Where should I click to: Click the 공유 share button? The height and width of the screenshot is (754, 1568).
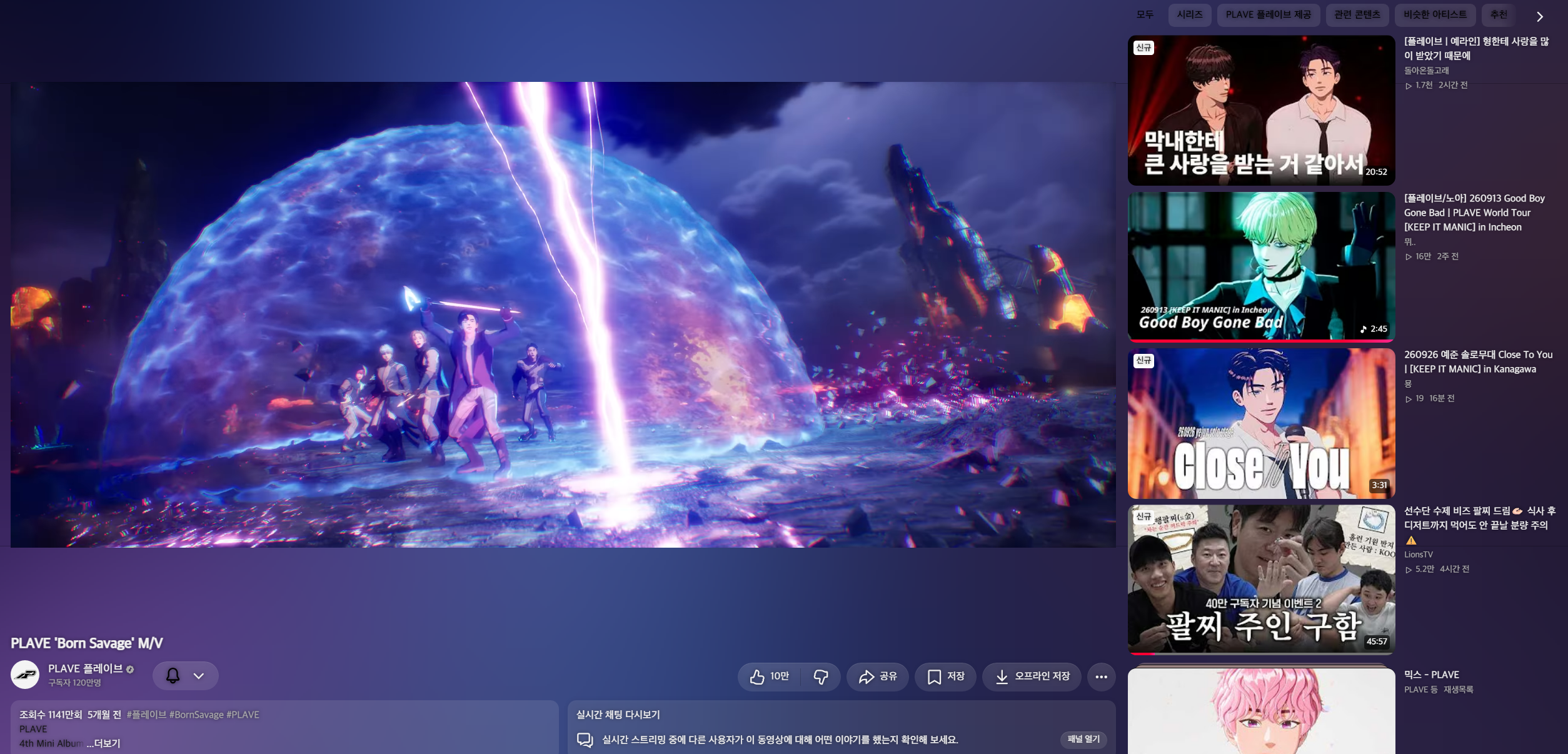pyautogui.click(x=878, y=676)
